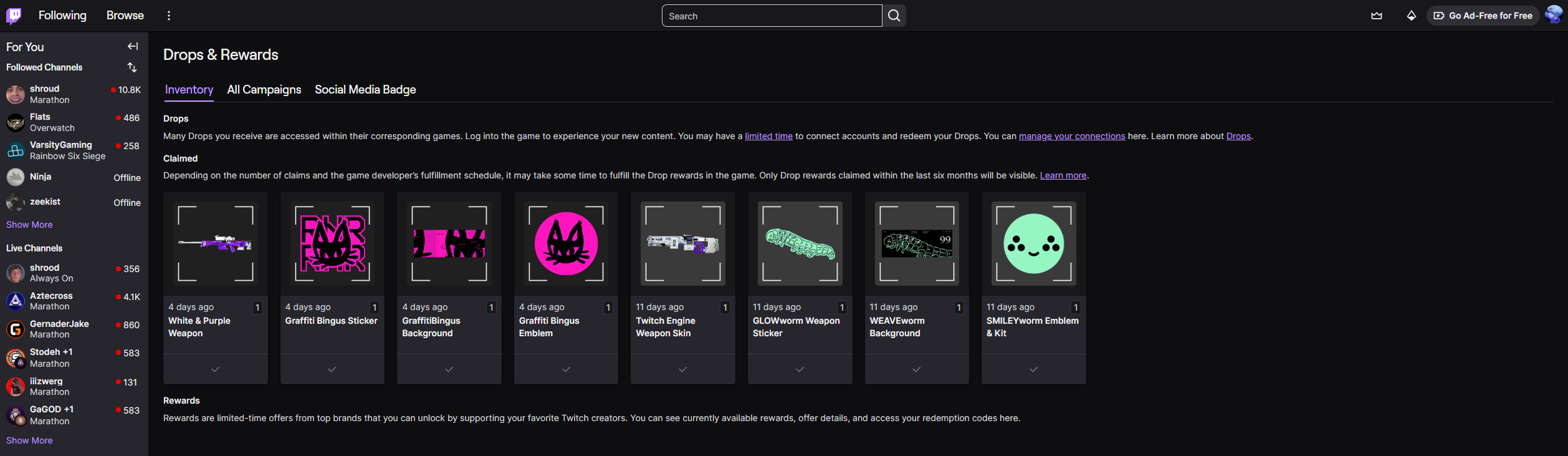Click the search magnifier button
Viewport: 1568px width, 456px height.
(894, 16)
